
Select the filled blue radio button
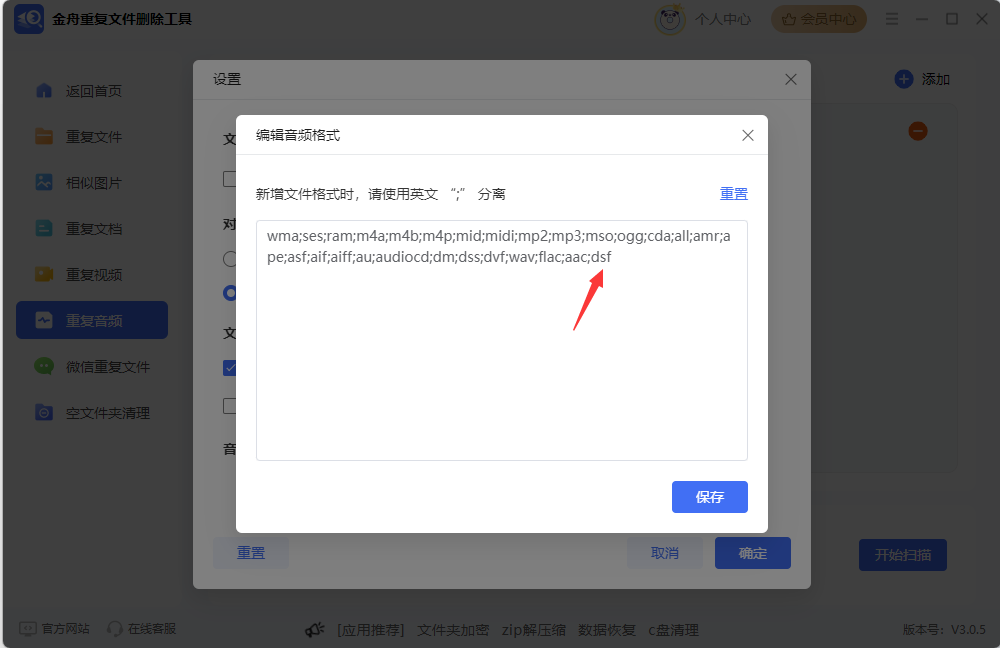(230, 293)
